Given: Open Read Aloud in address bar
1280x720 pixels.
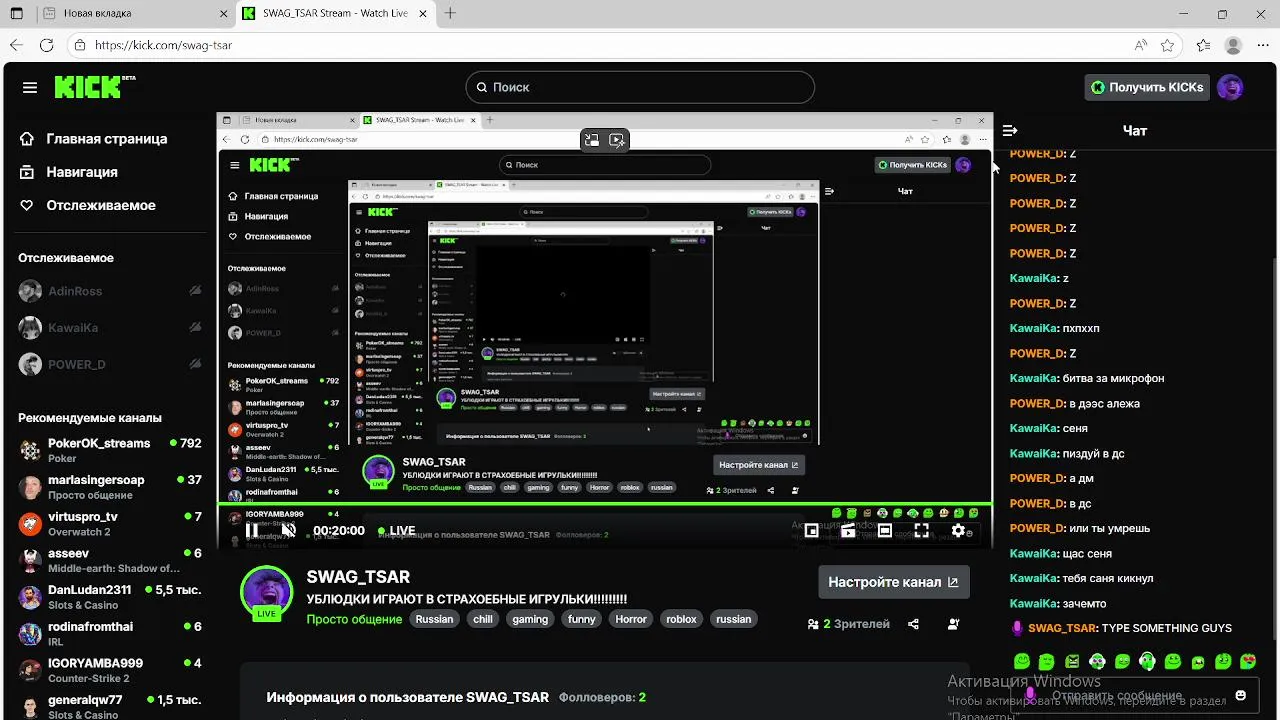Looking at the screenshot, I should coord(1141,45).
